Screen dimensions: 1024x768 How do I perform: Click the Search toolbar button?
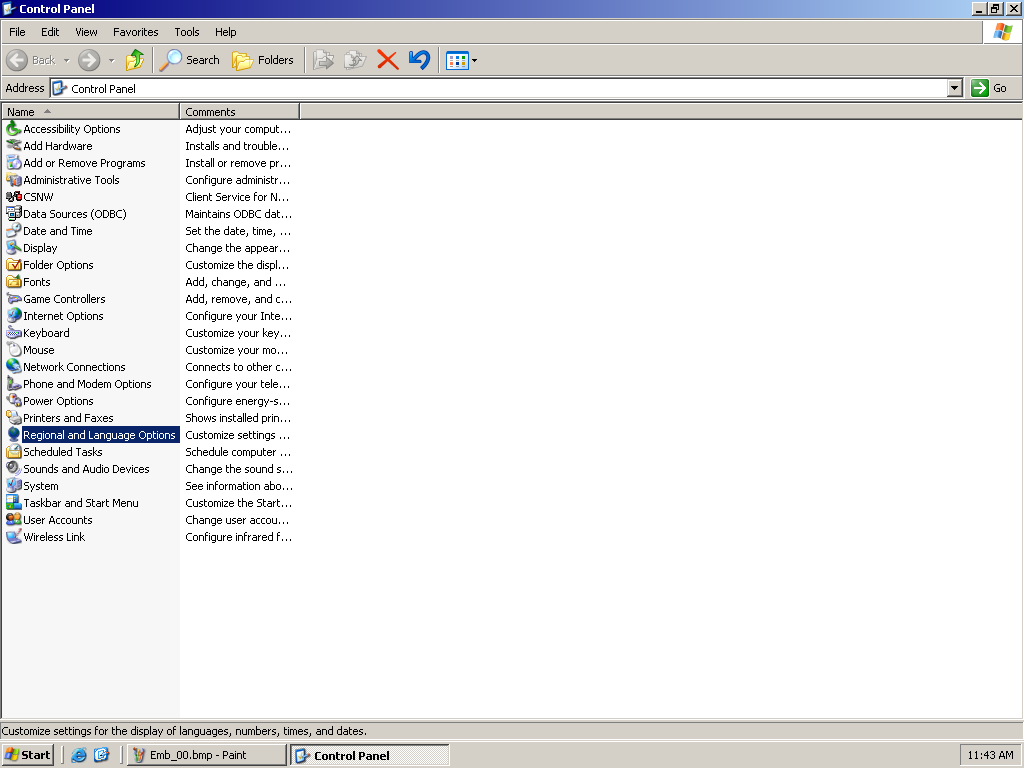[189, 60]
